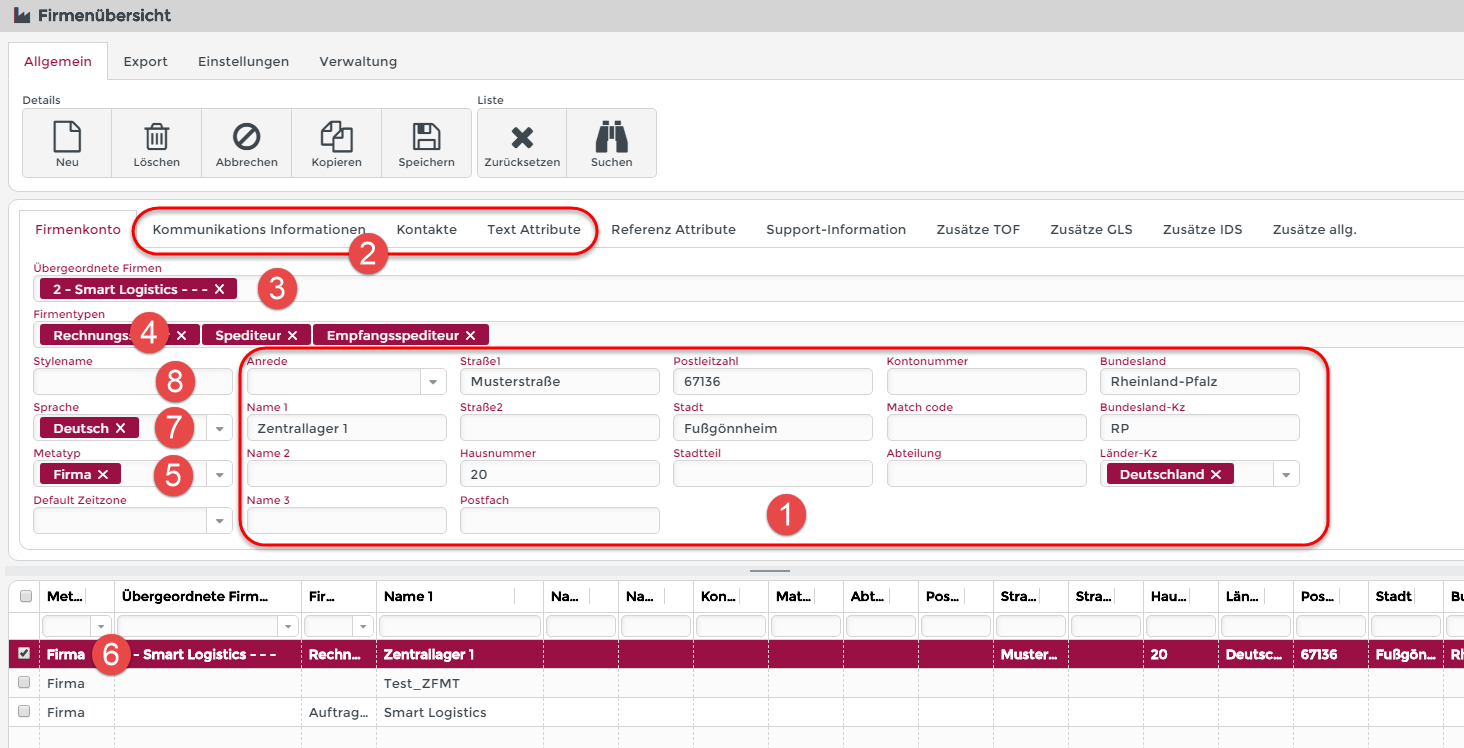Click the empty Postfach field
1464x748 pixels.
tap(560, 520)
